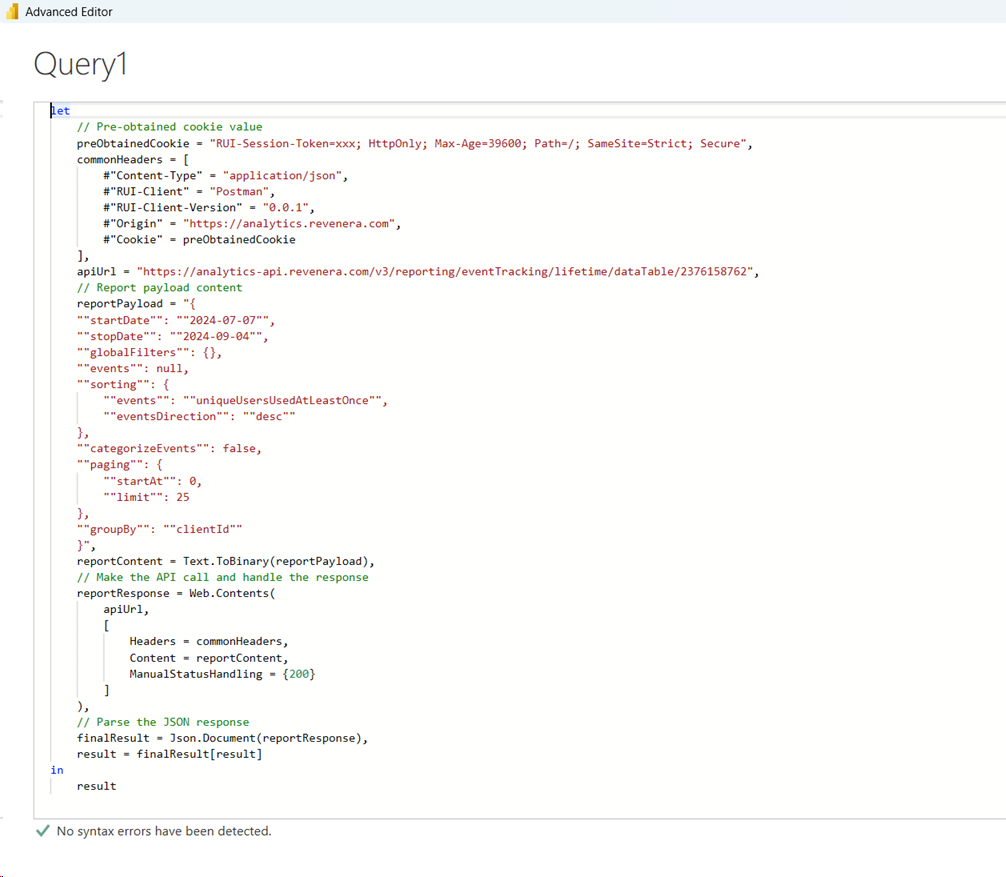Screen dimensions: 1006x877
Task: Click the '// Report payload content' comment
Action: pyautogui.click(x=159, y=287)
